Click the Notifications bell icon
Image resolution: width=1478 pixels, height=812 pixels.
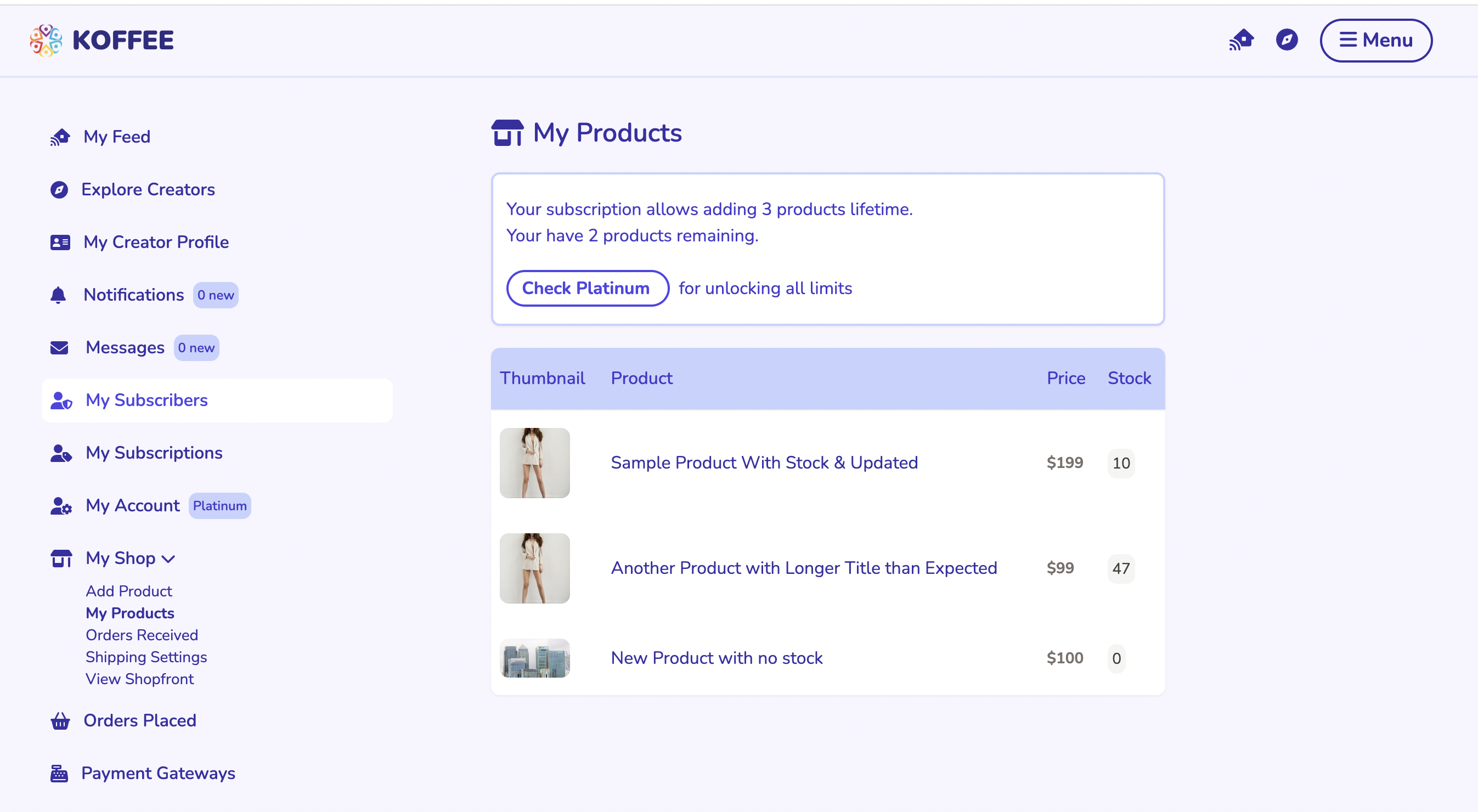(60, 295)
